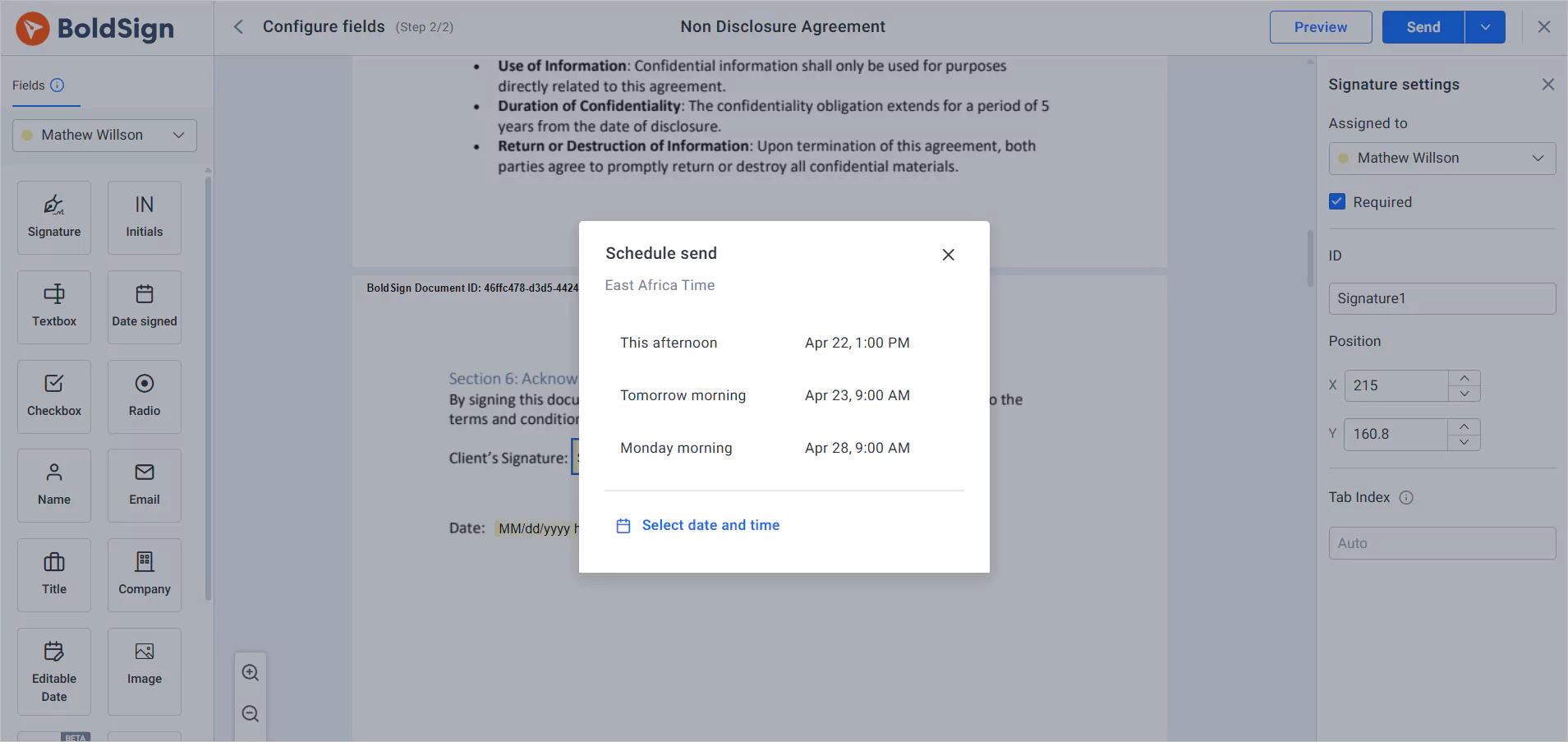Go back using the back arrow
Screen dimensions: 1568x742
pos(238,27)
